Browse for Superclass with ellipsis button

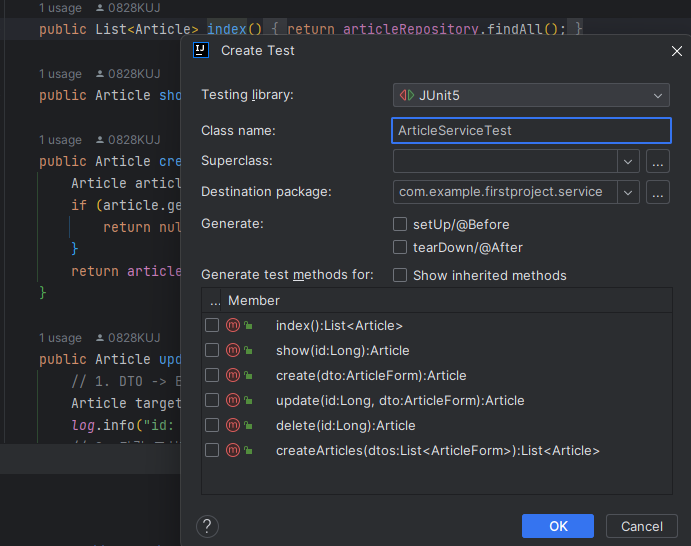(658, 161)
